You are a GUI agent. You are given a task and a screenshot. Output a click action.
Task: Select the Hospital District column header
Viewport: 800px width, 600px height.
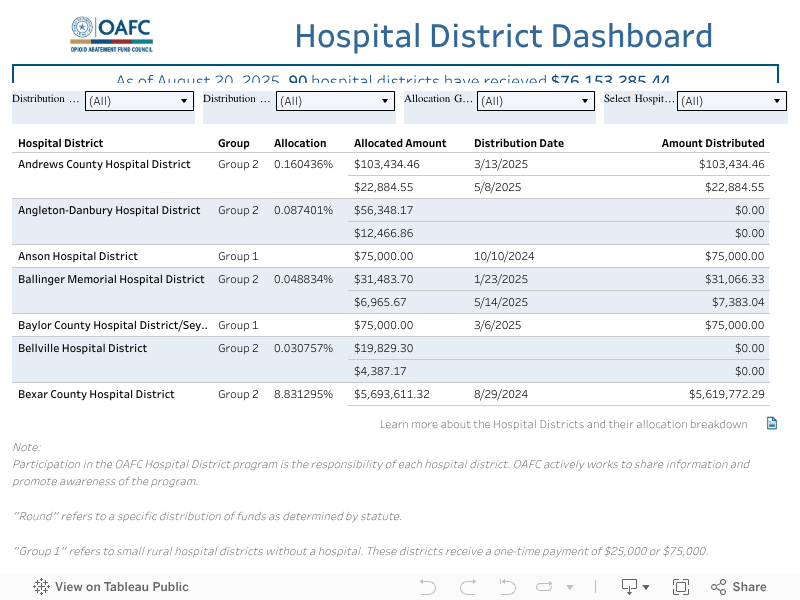[x=60, y=143]
